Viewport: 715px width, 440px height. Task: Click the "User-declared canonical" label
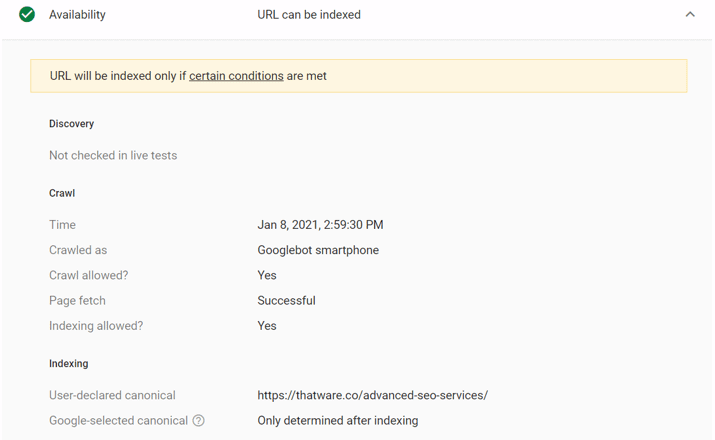pyautogui.click(x=112, y=395)
